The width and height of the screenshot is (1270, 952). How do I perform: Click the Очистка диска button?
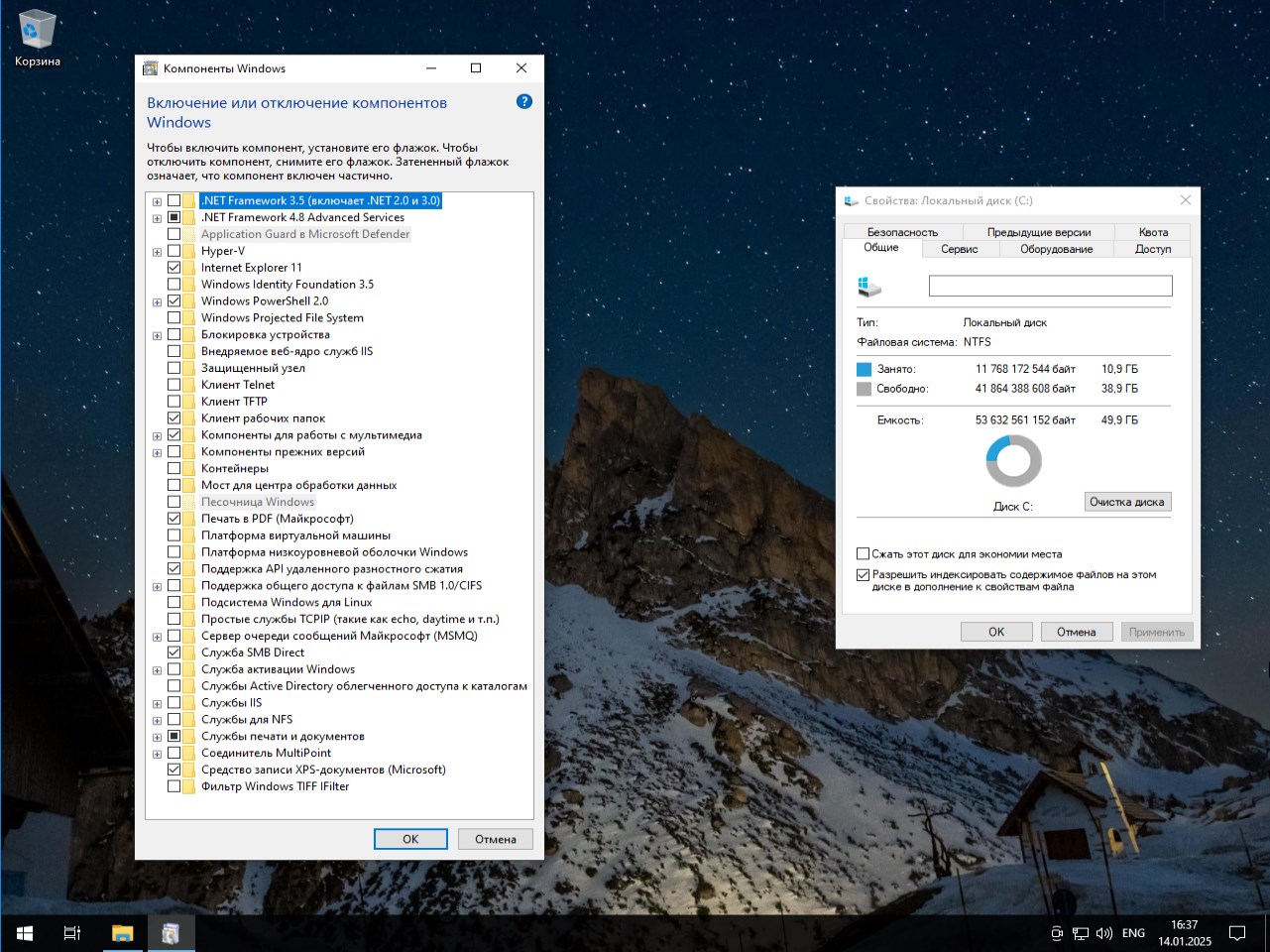(1127, 502)
